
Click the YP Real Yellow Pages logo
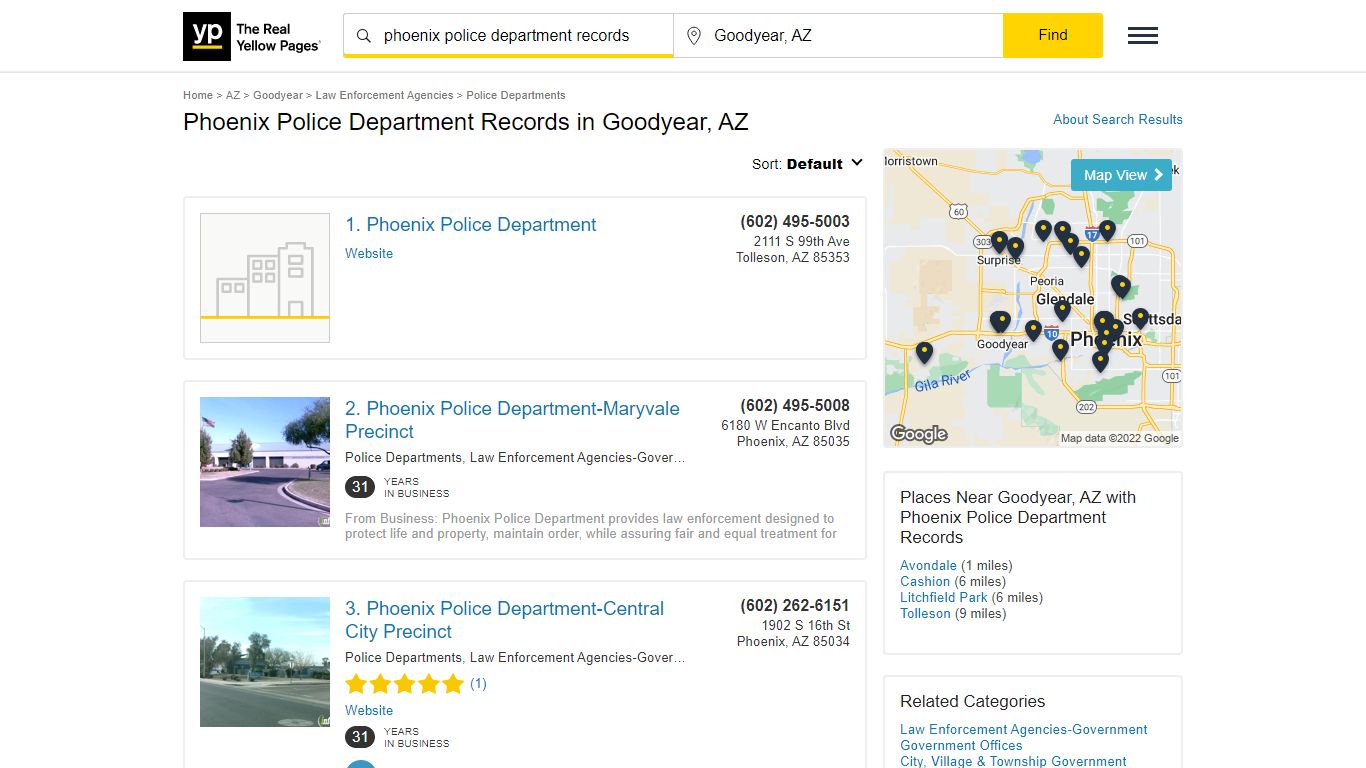tap(252, 36)
